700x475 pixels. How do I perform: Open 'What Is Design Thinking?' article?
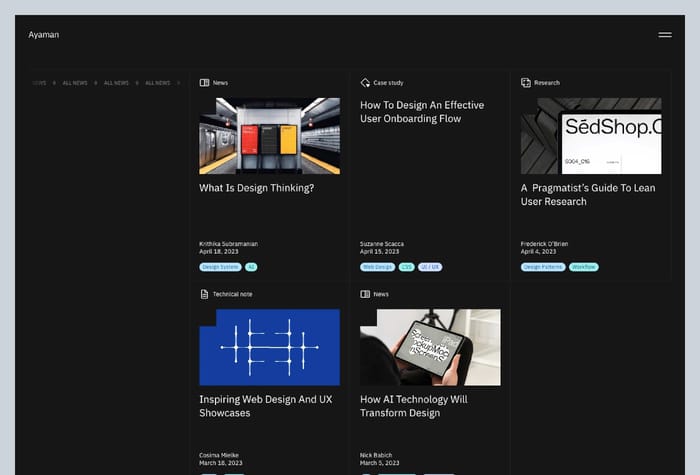pyautogui.click(x=257, y=188)
